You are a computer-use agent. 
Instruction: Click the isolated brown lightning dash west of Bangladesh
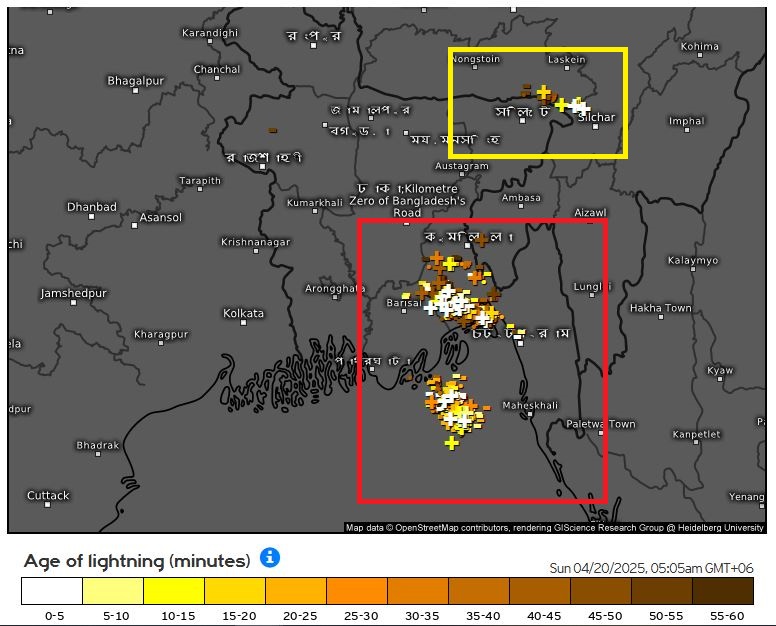click(x=272, y=130)
